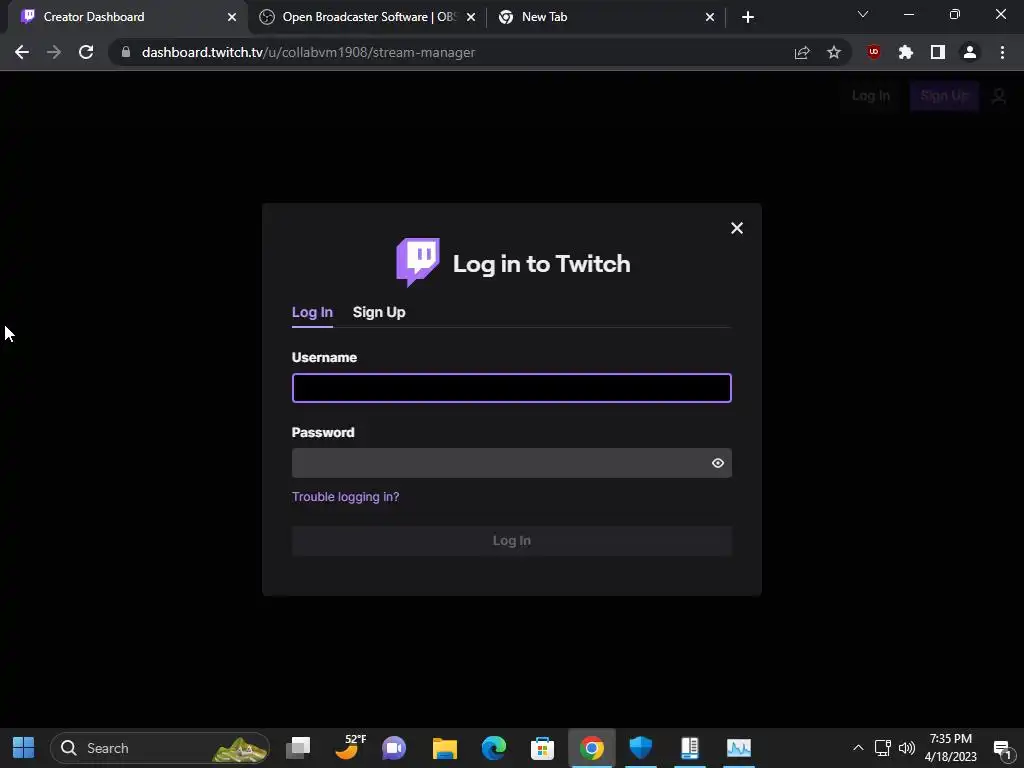Close the Creator Dashboard tab
1024x768 pixels.
(232, 17)
